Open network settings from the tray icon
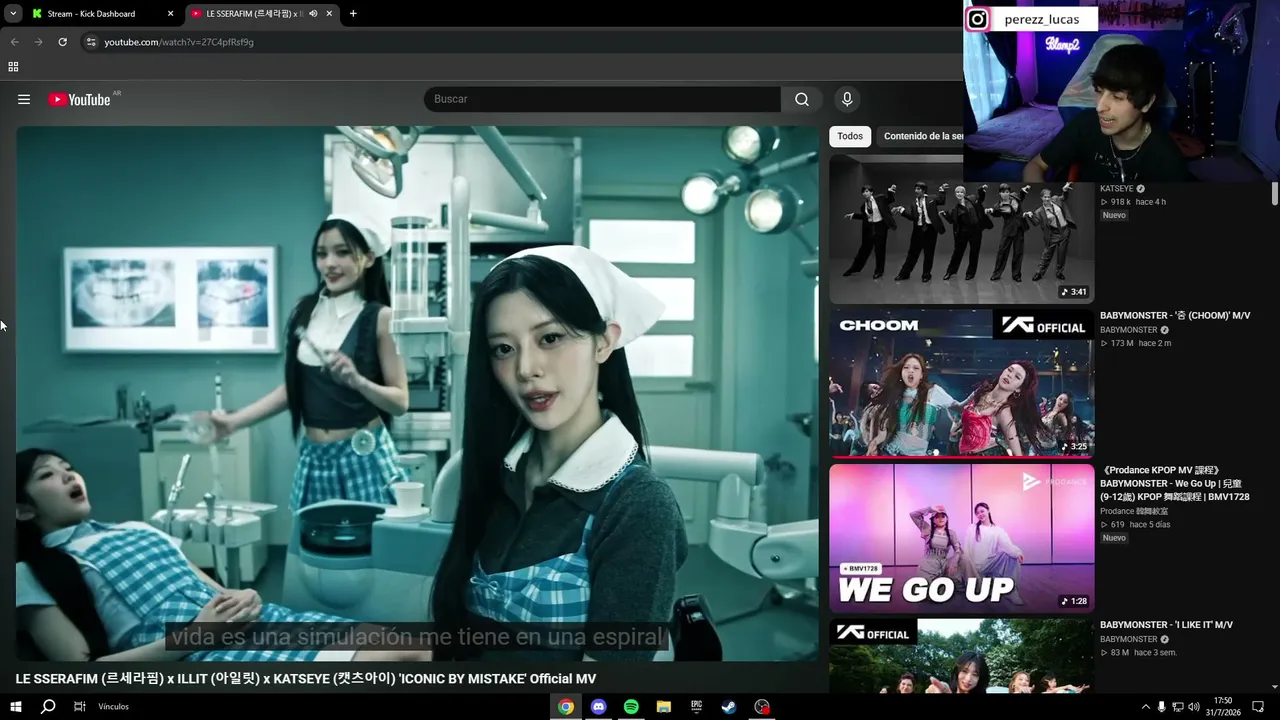The image size is (1280, 720). [x=1177, y=707]
